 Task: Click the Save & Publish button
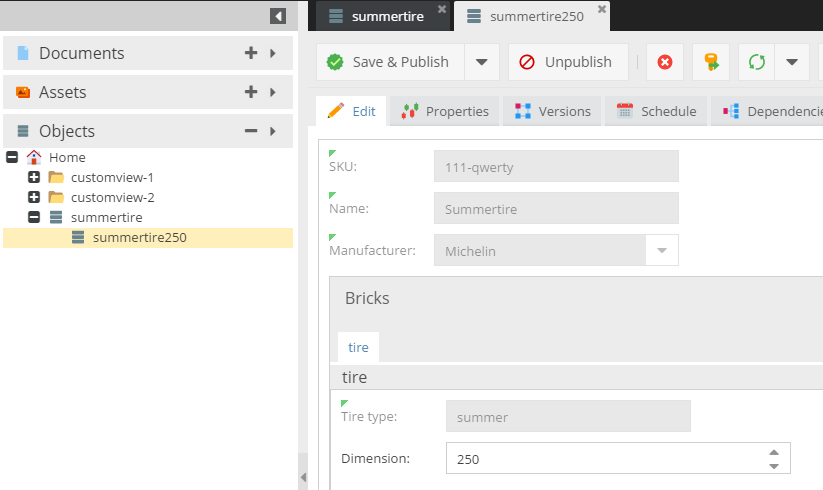tap(389, 62)
